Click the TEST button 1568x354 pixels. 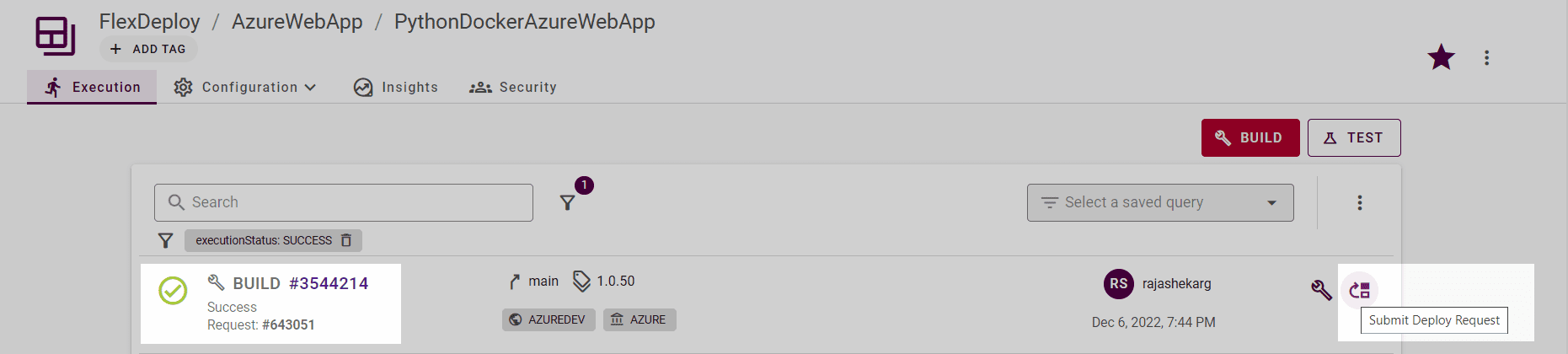tap(1354, 137)
